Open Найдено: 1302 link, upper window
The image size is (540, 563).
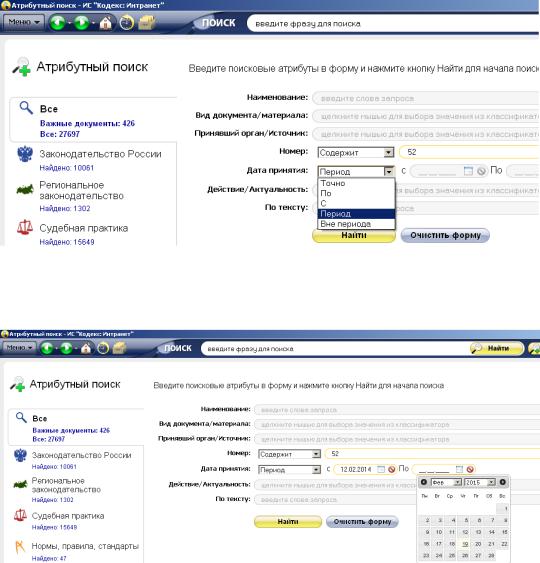(65, 208)
